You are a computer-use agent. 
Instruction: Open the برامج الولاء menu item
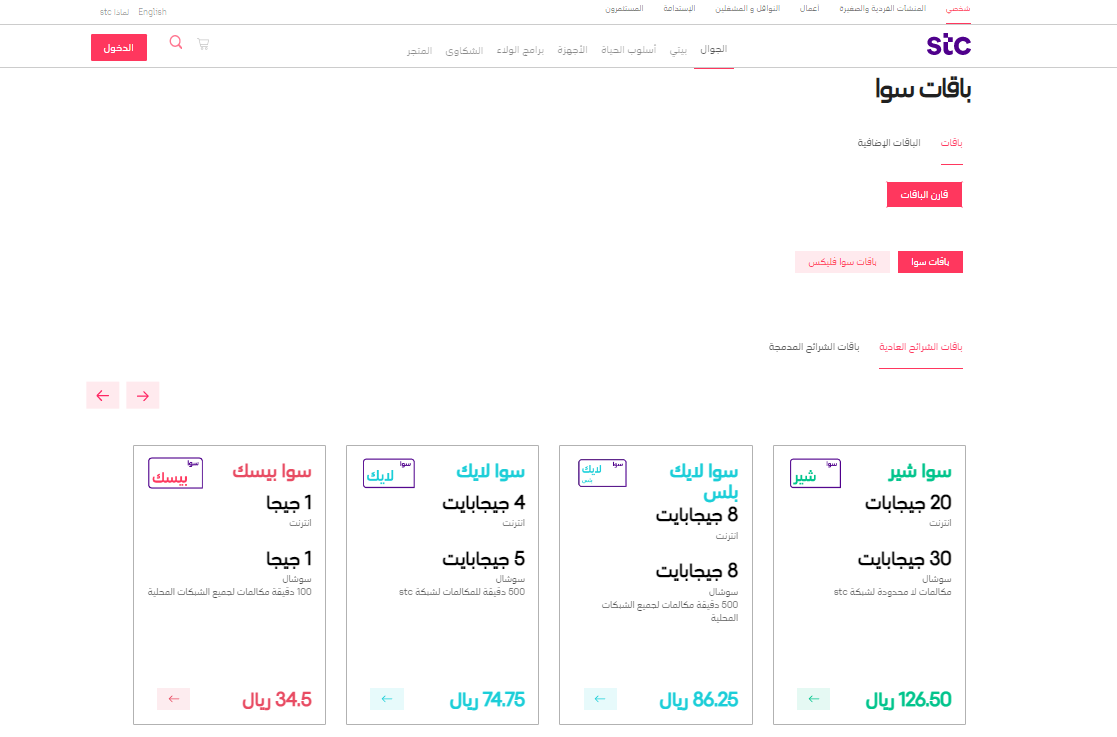(x=520, y=50)
